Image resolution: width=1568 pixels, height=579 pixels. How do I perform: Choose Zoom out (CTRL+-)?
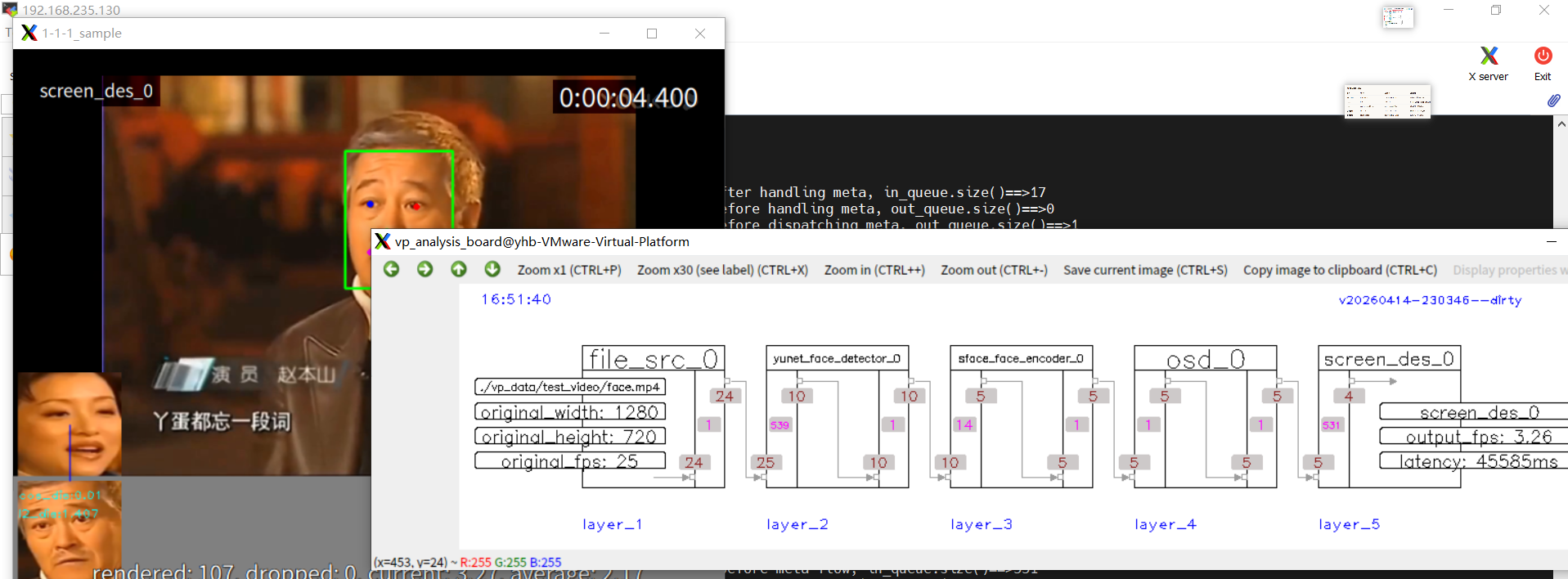tap(994, 270)
